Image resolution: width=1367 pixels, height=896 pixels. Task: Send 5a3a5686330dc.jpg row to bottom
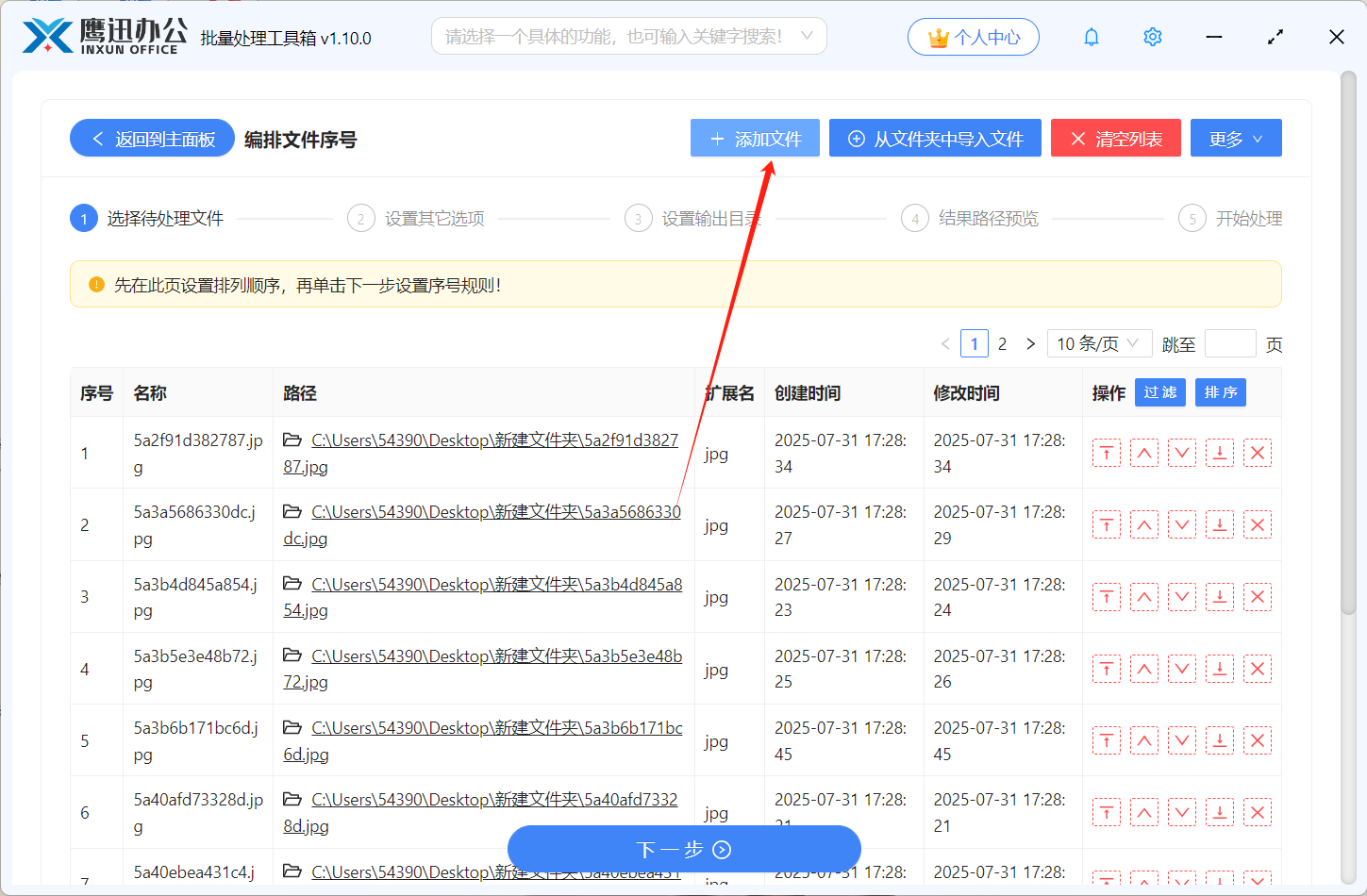1220,525
